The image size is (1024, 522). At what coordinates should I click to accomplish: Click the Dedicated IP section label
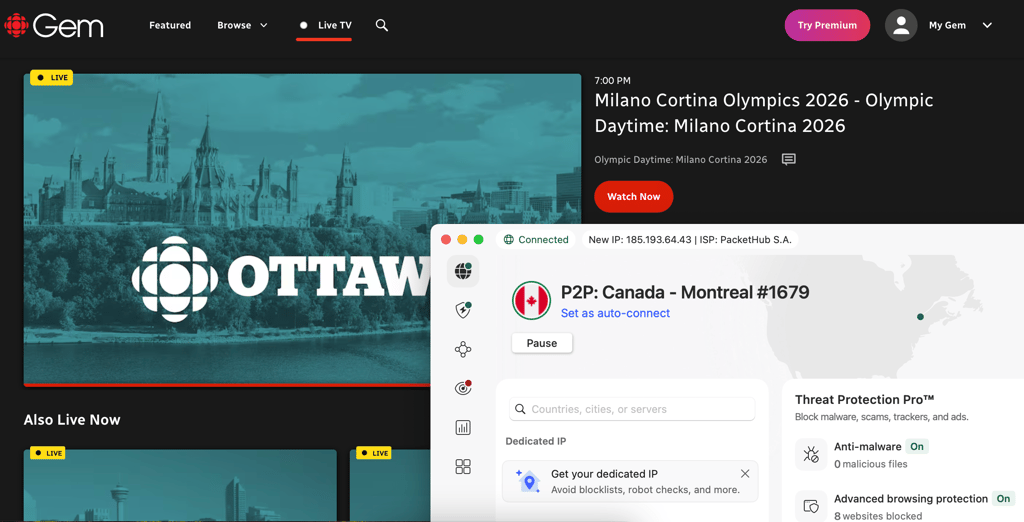(x=536, y=442)
